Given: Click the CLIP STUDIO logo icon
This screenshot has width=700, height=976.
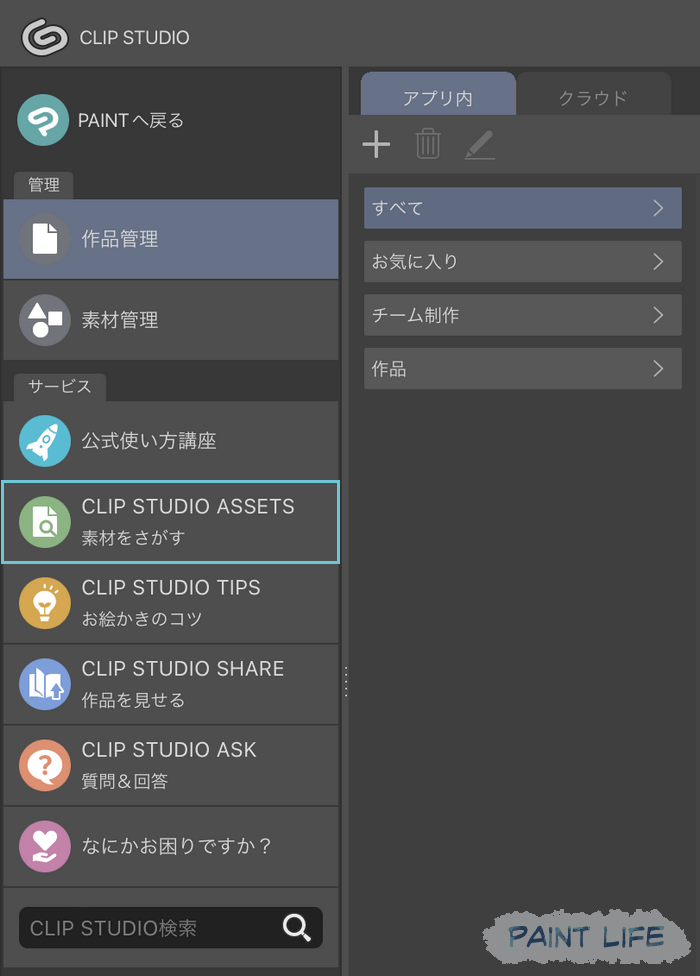Looking at the screenshot, I should [43, 37].
